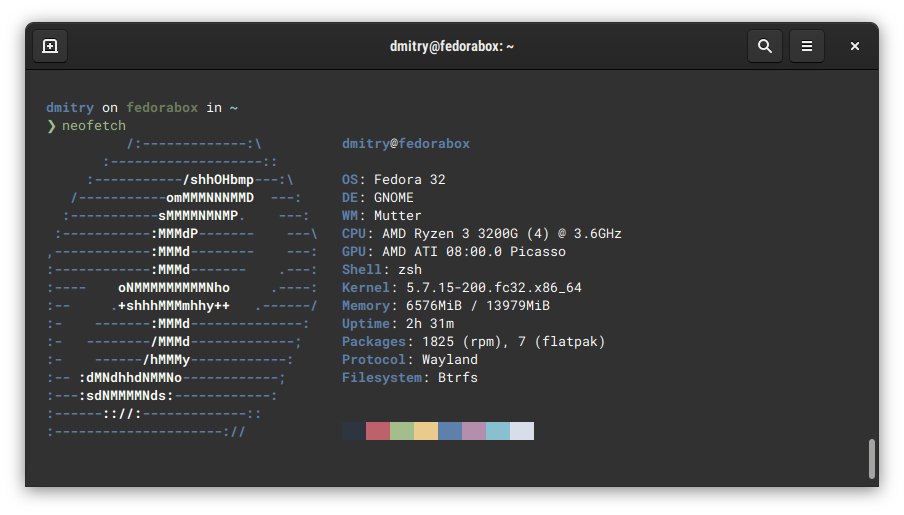Click the 'Protocol: Wayland' line

coord(410,359)
